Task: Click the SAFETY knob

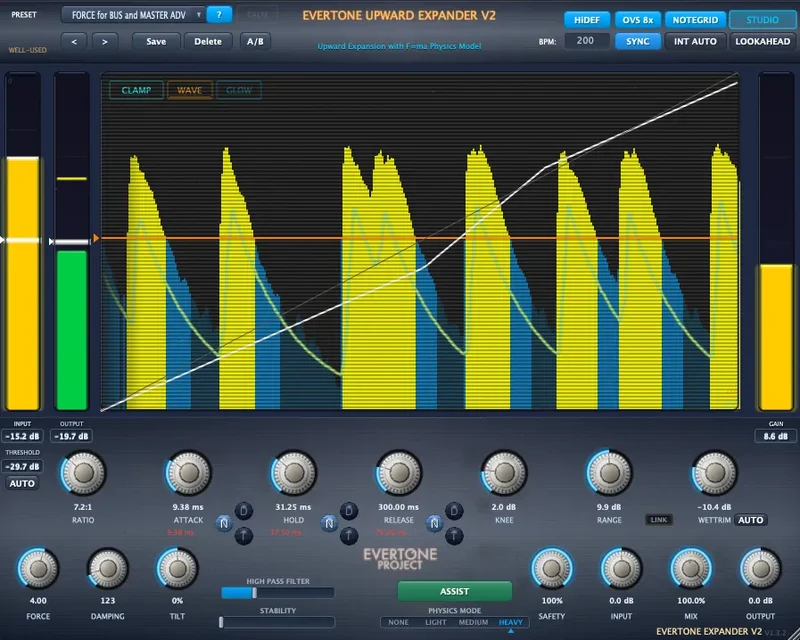Action: coord(552,569)
